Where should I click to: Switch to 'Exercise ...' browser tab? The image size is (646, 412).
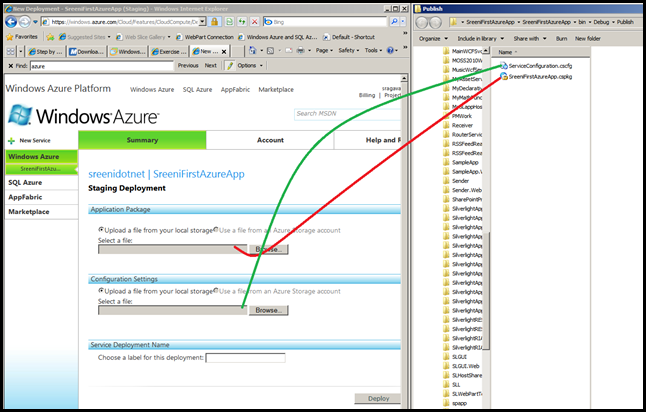[169, 52]
